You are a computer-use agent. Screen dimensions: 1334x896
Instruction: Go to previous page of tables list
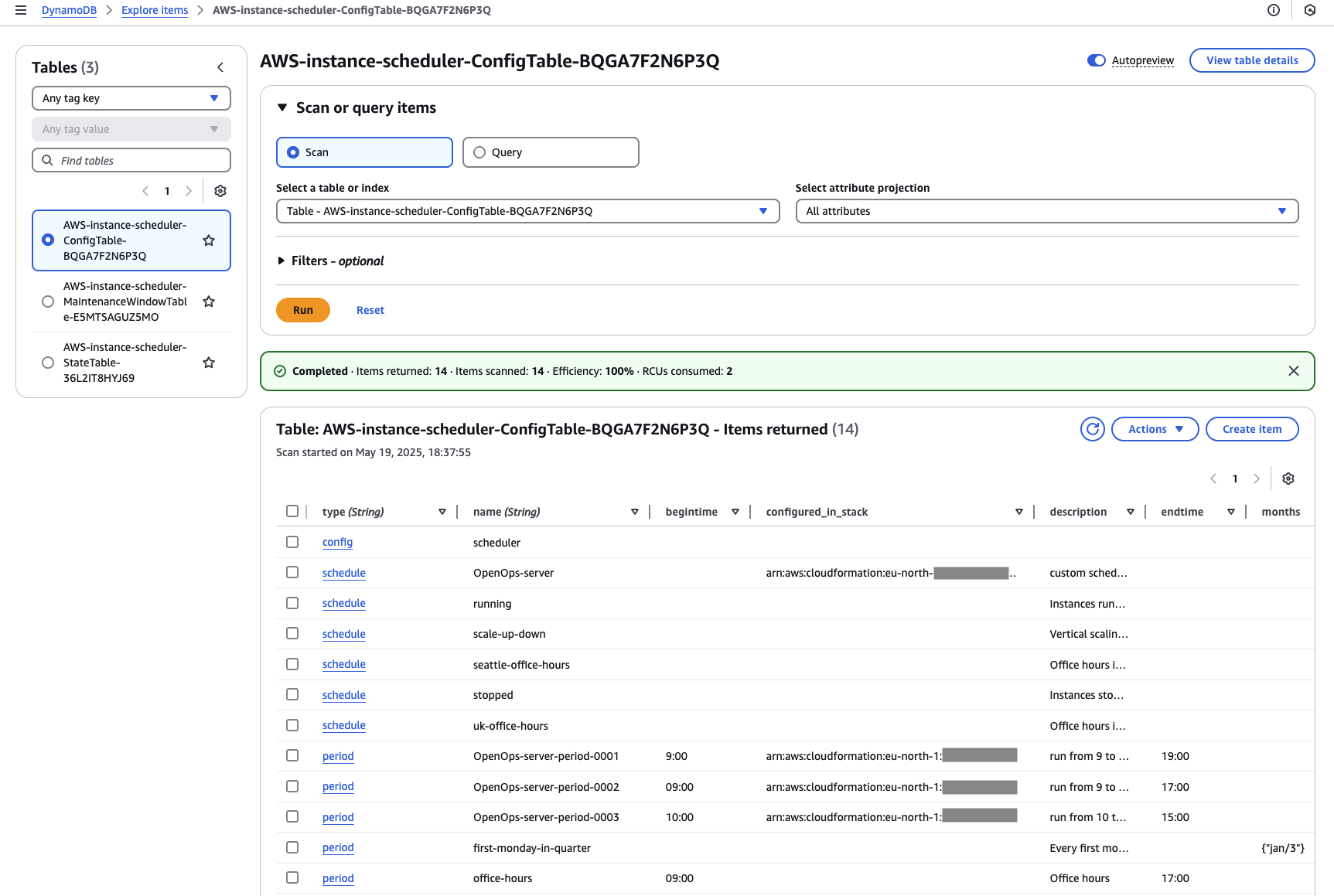point(145,191)
